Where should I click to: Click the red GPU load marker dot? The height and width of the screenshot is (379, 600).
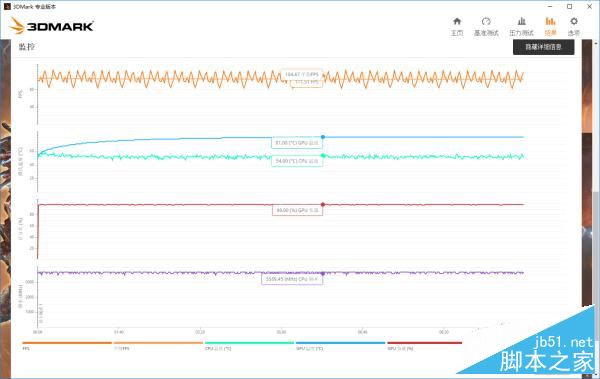tap(323, 204)
